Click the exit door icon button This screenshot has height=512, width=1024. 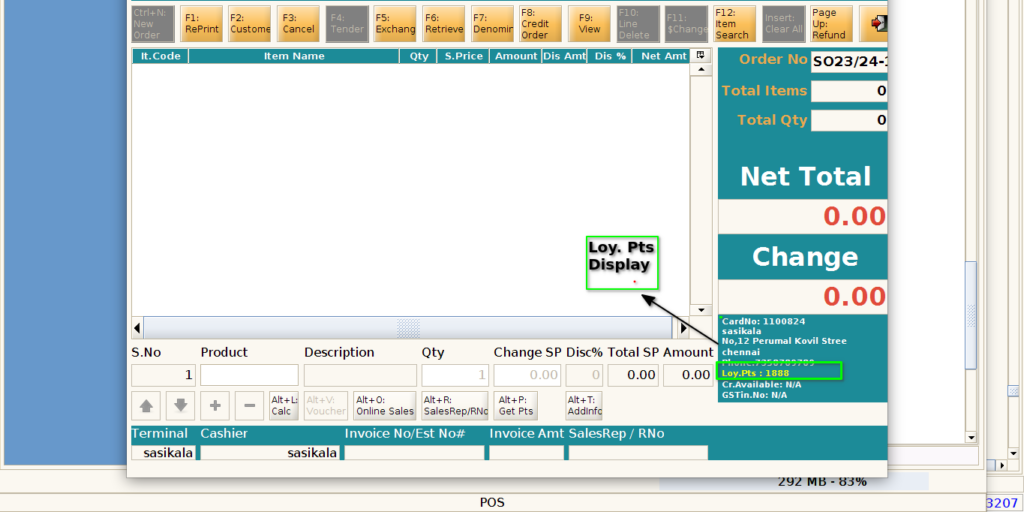pyautogui.click(x=874, y=24)
